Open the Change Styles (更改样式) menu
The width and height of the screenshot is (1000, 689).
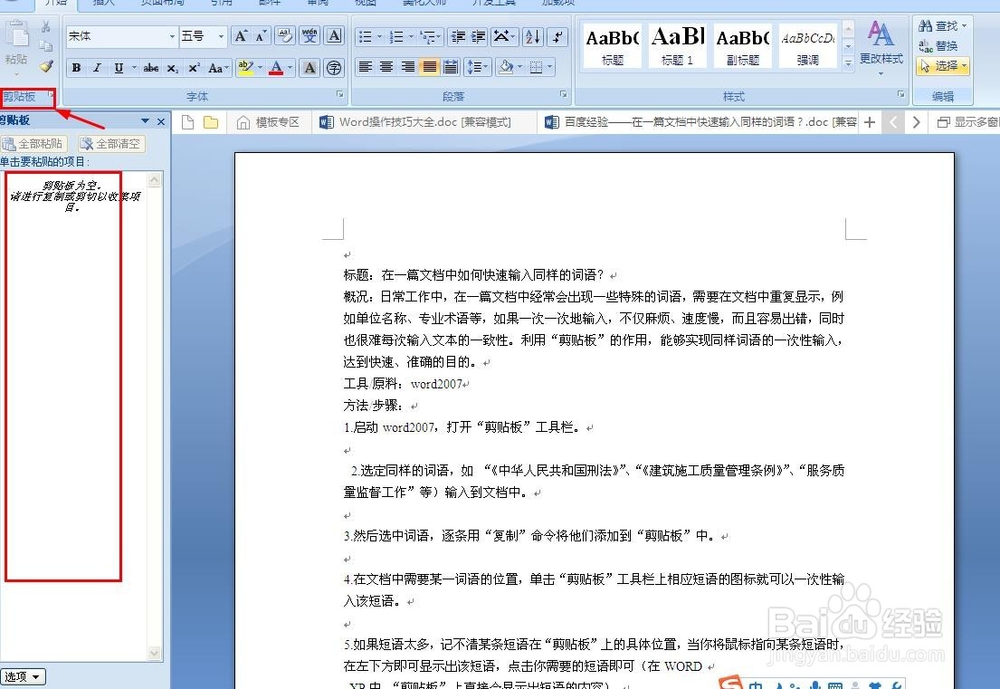881,48
